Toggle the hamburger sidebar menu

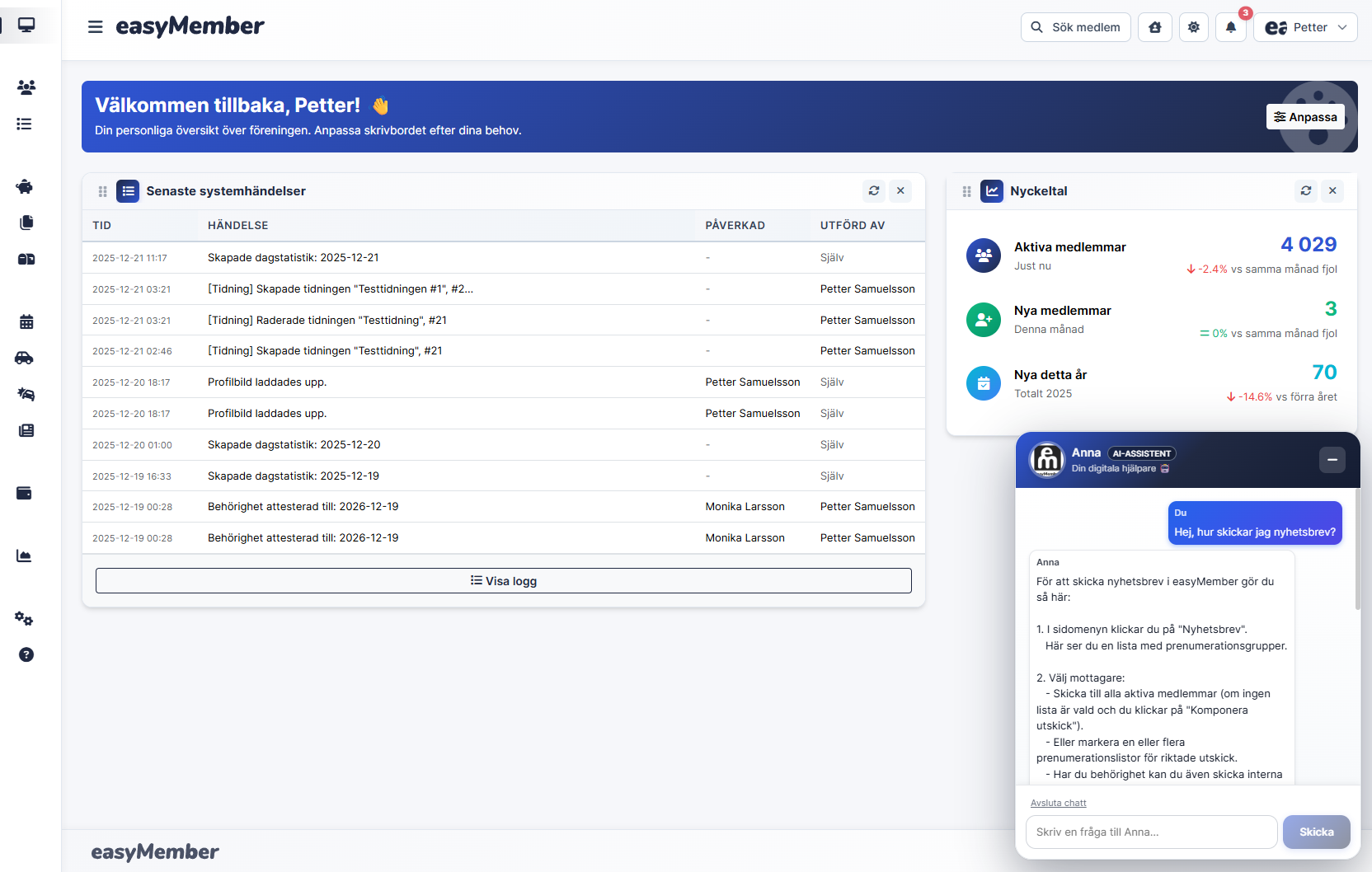[x=96, y=27]
